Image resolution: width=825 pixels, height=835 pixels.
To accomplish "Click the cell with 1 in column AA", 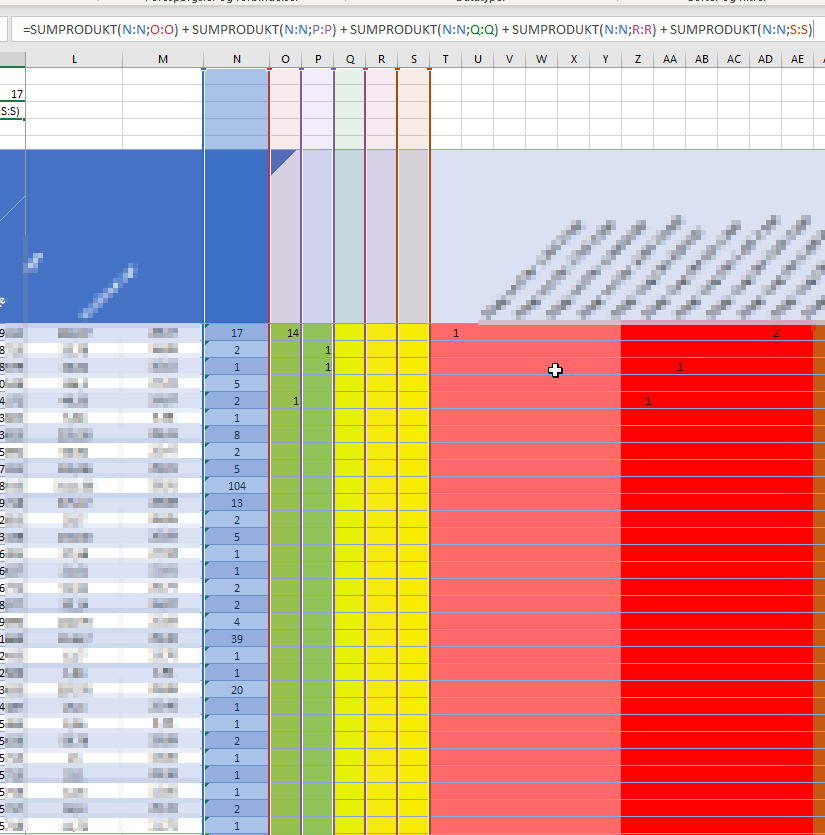I will 669,367.
